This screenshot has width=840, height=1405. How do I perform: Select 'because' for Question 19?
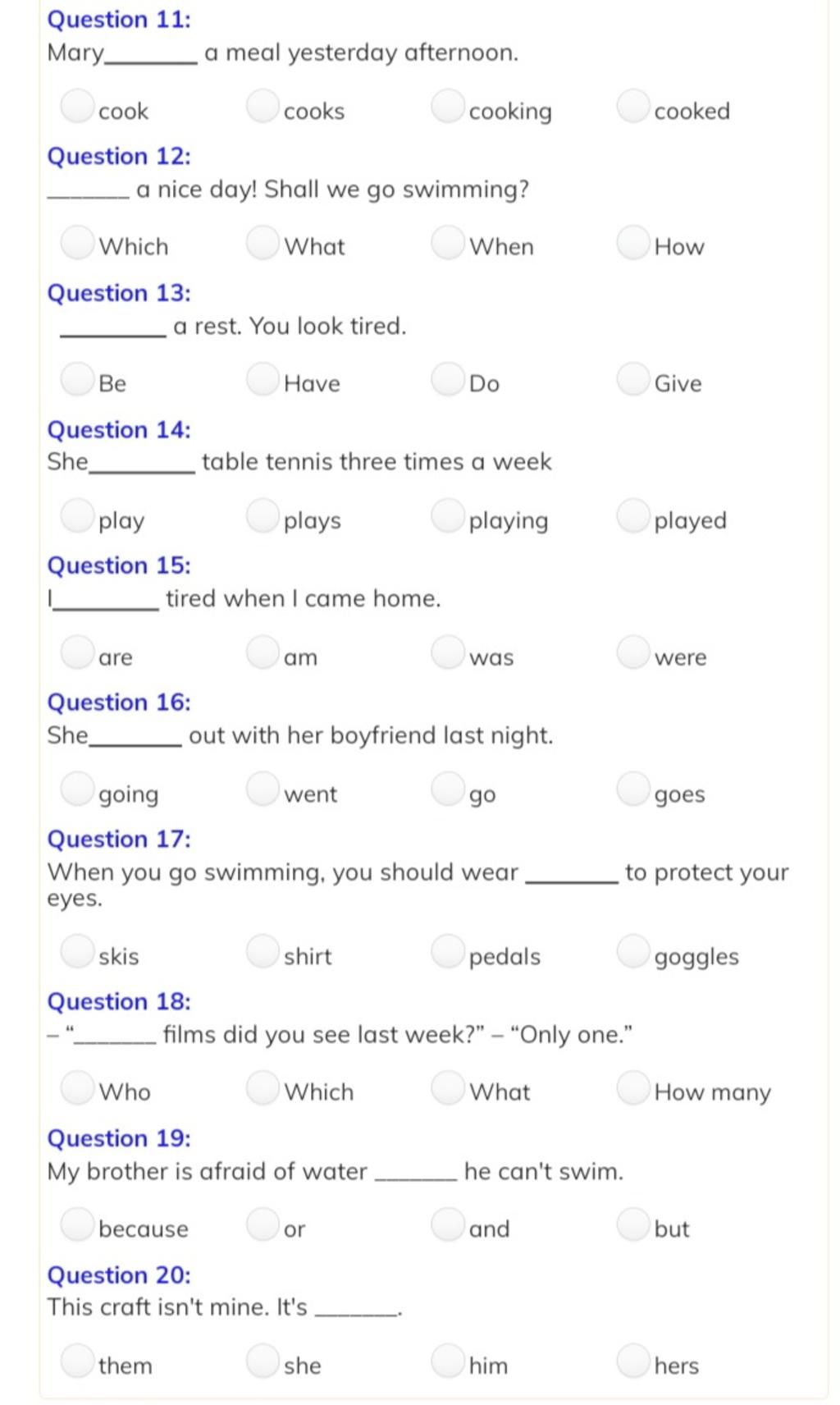[x=78, y=1224]
